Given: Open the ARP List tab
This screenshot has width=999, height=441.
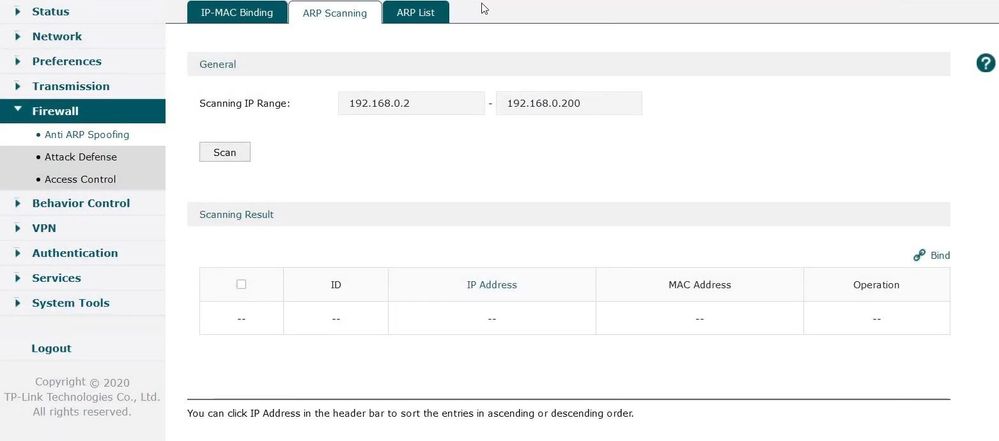Looking at the screenshot, I should 415,12.
